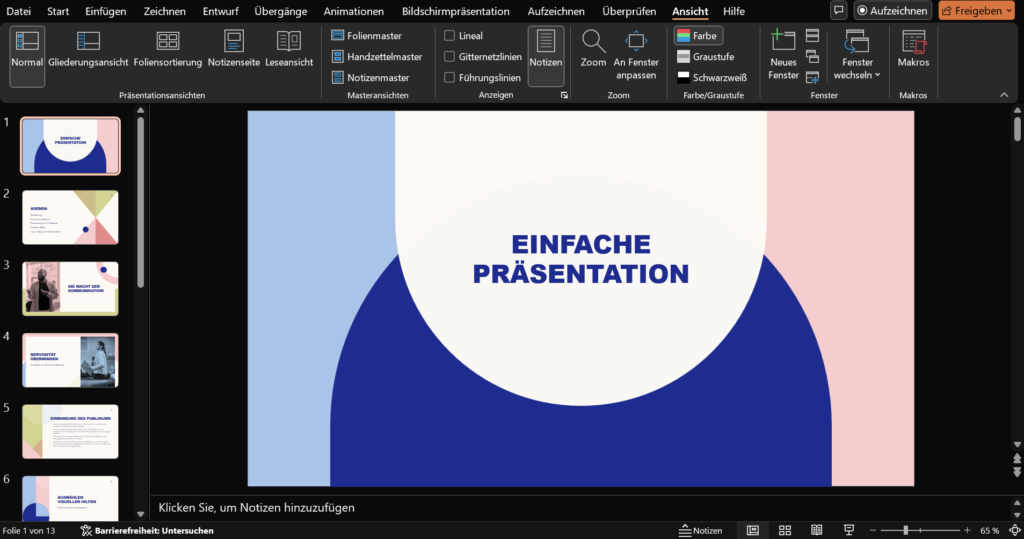Open the Zoom magnifier dialog

(x=593, y=50)
